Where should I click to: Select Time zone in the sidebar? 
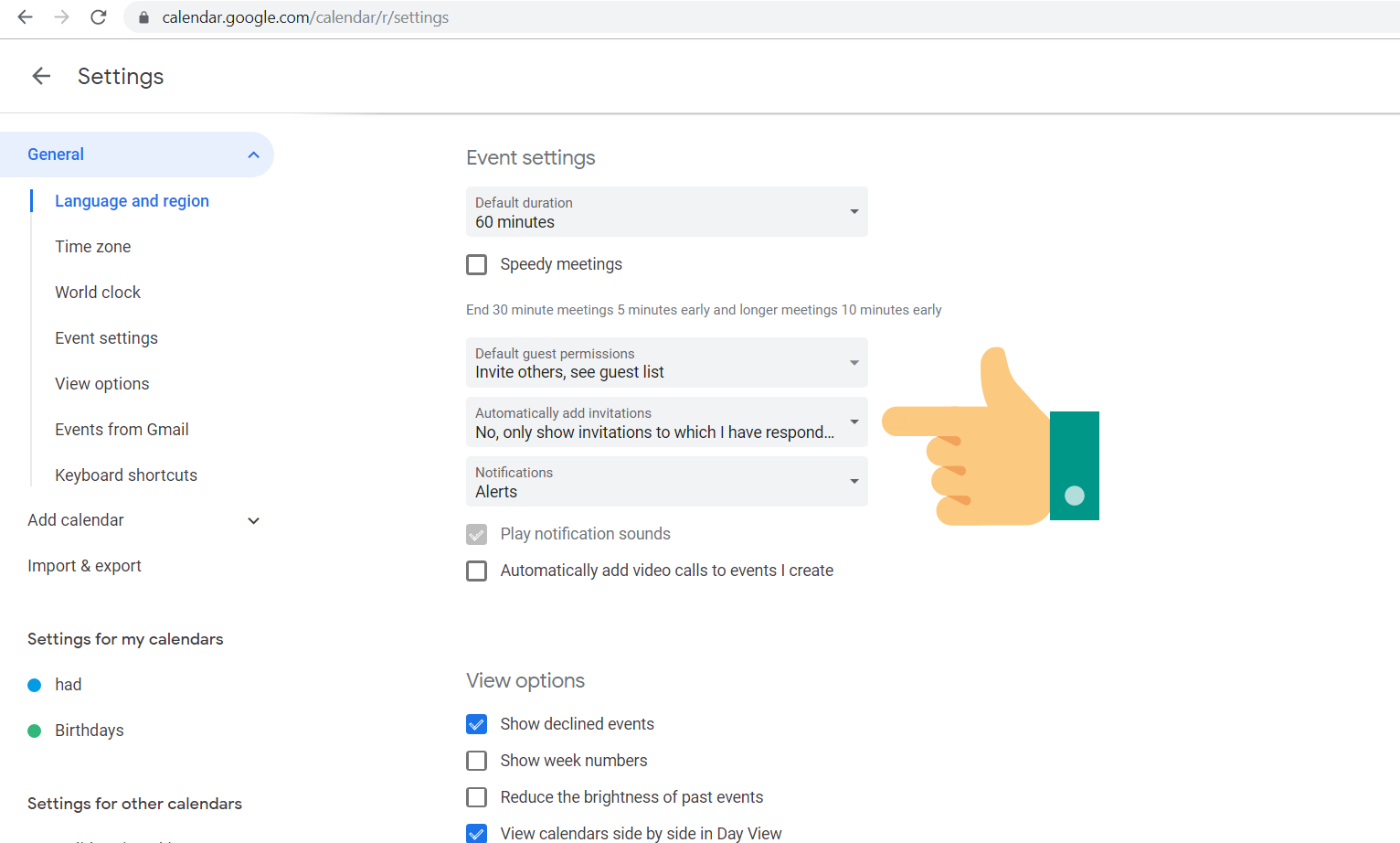(x=93, y=247)
